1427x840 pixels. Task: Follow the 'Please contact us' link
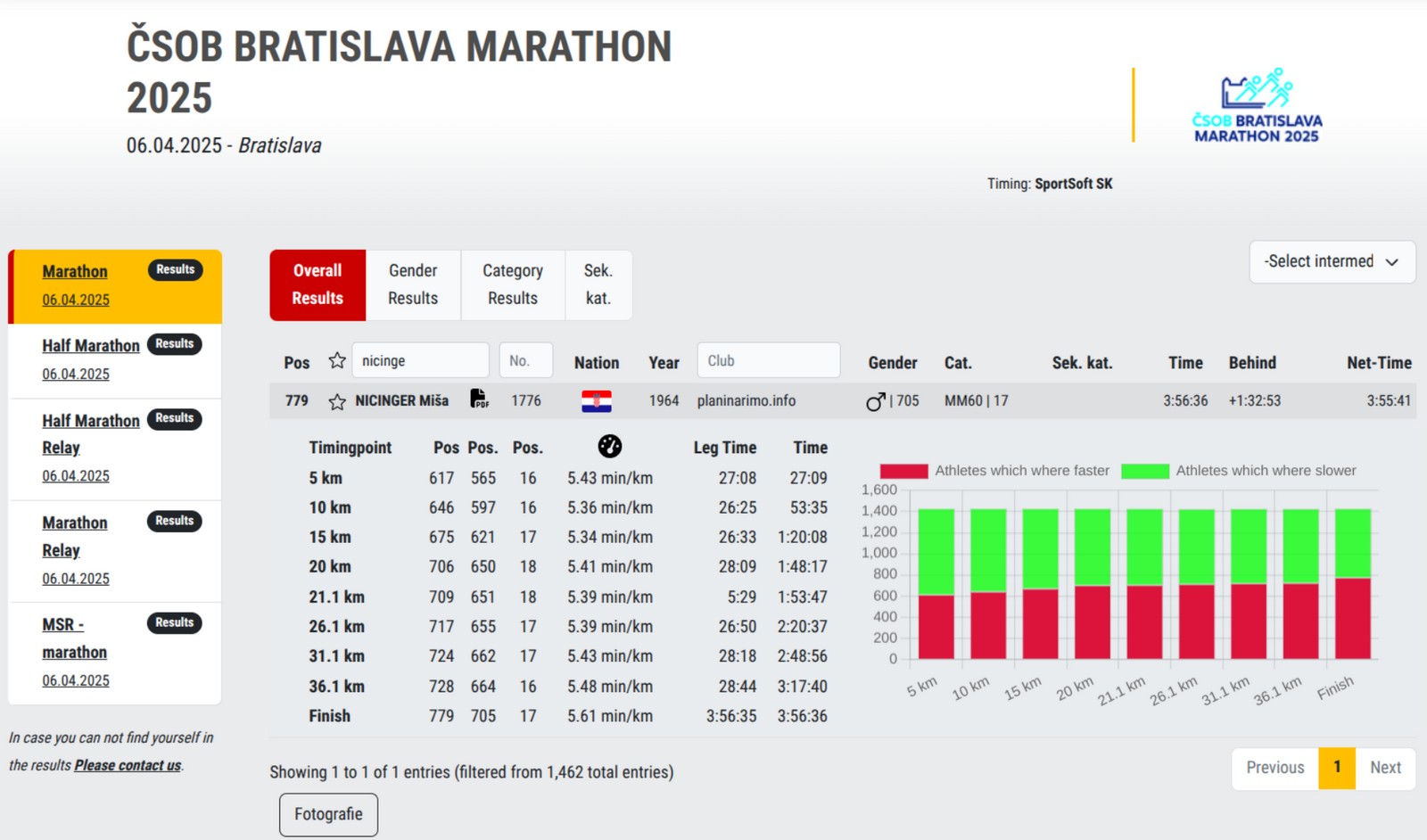128,766
